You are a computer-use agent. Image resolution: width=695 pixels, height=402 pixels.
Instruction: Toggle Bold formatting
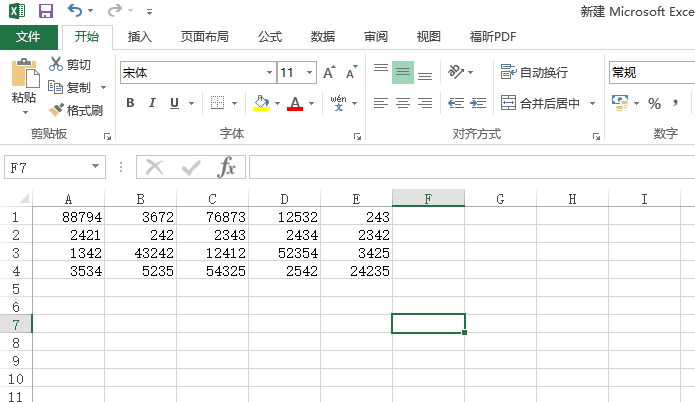[x=130, y=103]
